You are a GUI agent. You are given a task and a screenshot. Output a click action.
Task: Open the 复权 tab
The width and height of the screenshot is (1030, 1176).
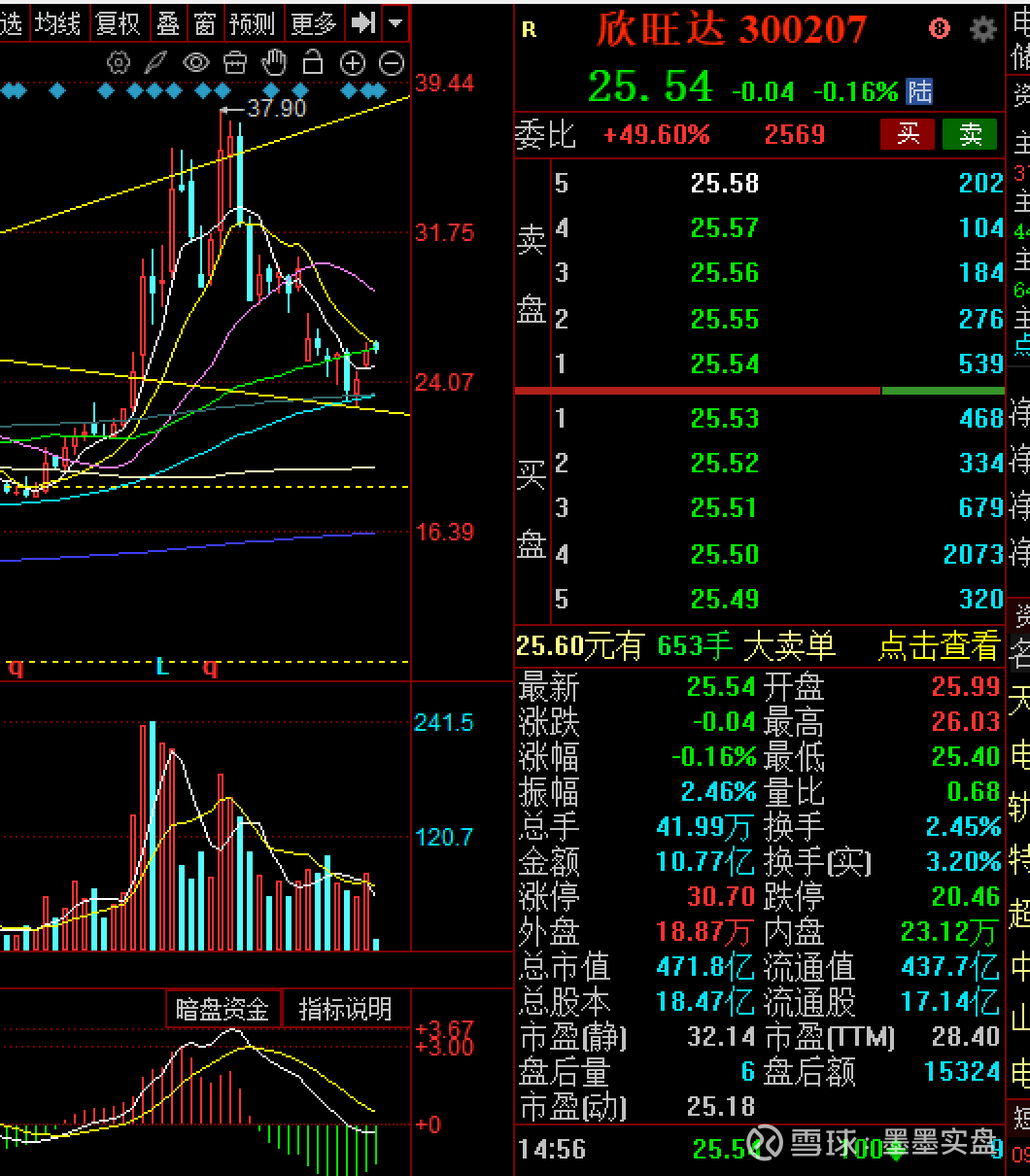click(x=119, y=22)
